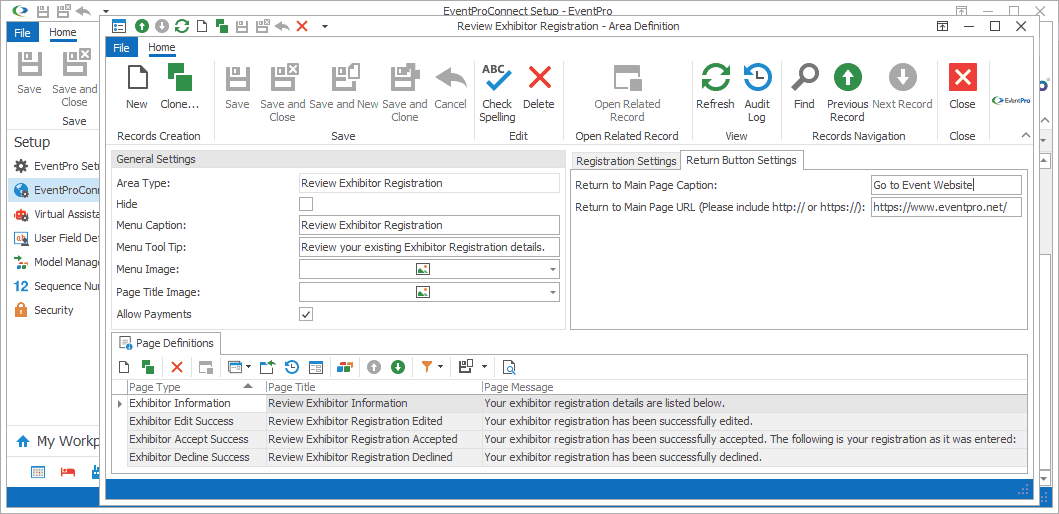Open print preview magnifier in grid toolbar
The height and width of the screenshot is (514, 1059).
click(x=510, y=367)
